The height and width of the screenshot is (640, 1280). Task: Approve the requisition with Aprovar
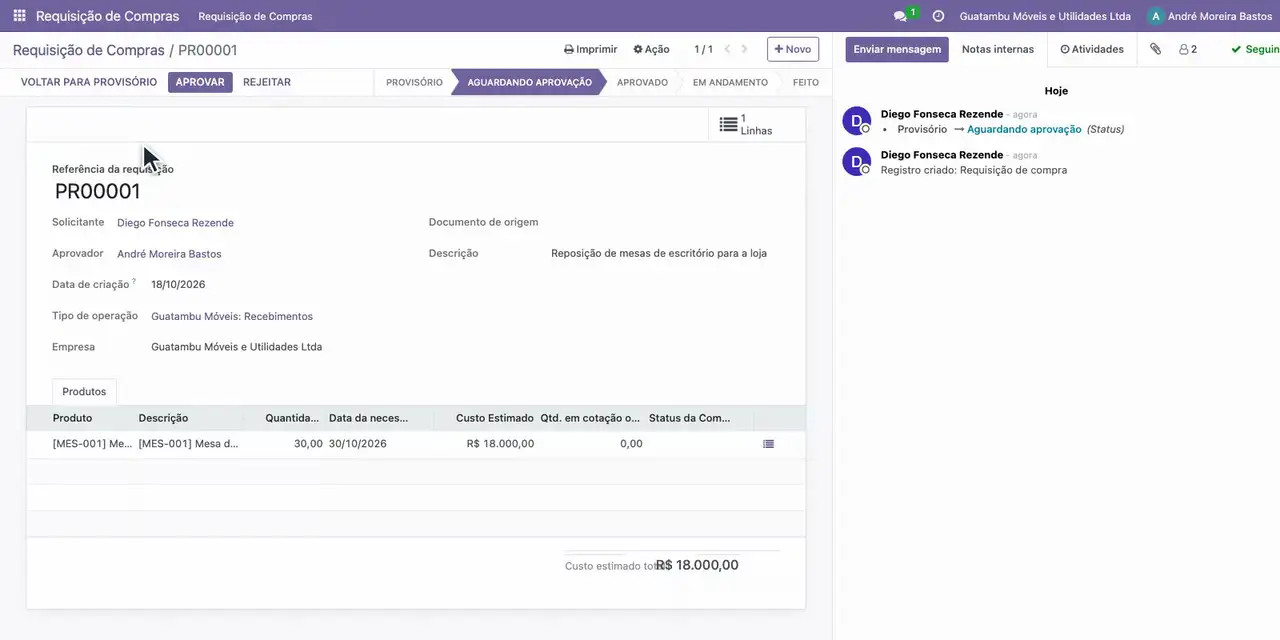click(x=200, y=82)
